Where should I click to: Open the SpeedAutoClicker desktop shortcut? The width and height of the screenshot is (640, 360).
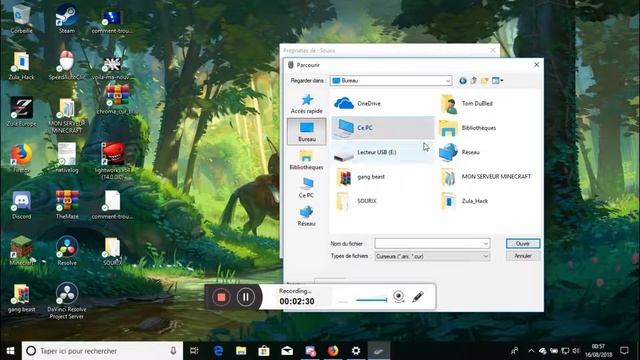(x=67, y=65)
